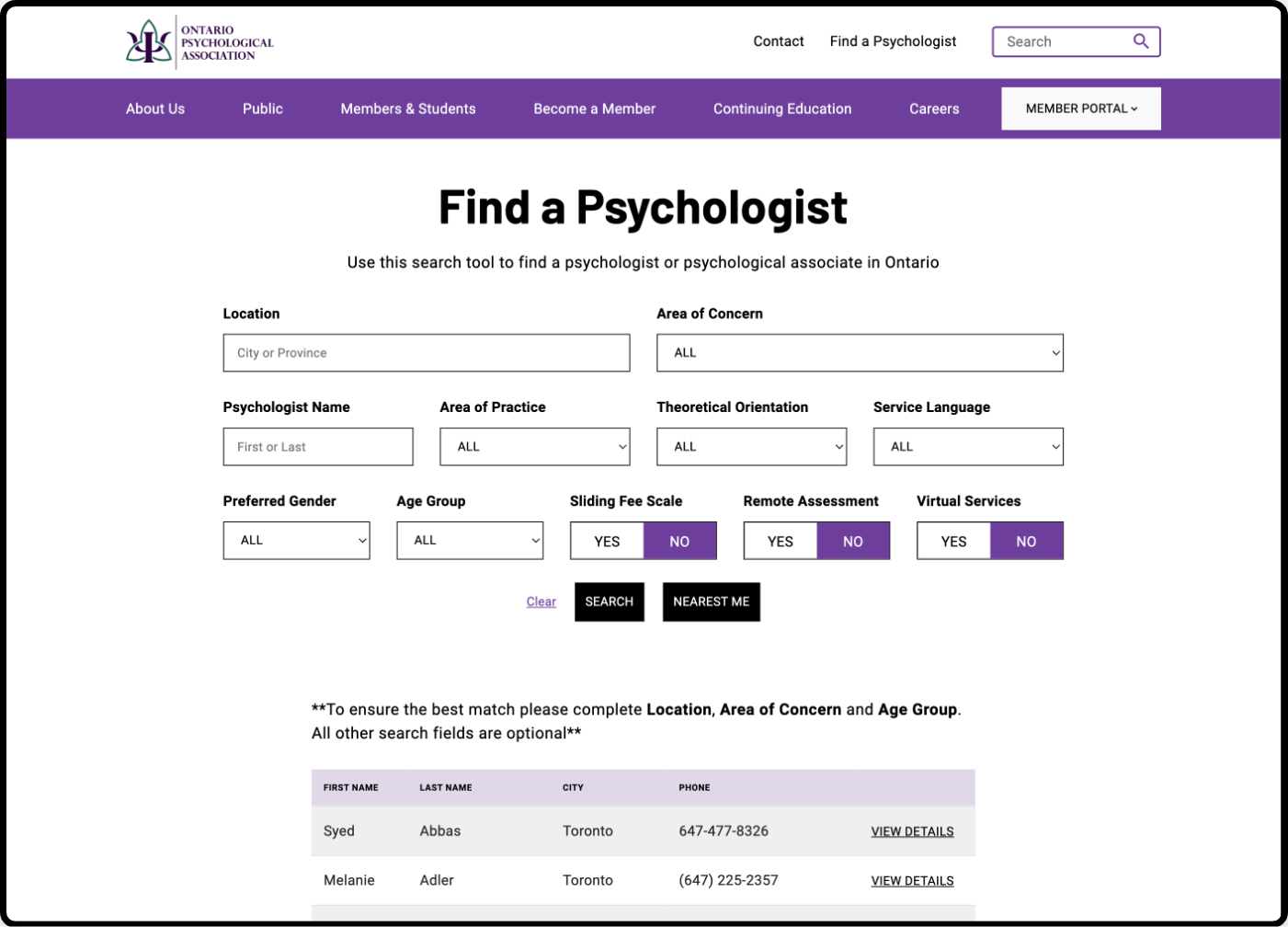This screenshot has height=927, width=1288.
Task: Open the MEMBER PORTAL dropdown
Action: tap(1080, 108)
